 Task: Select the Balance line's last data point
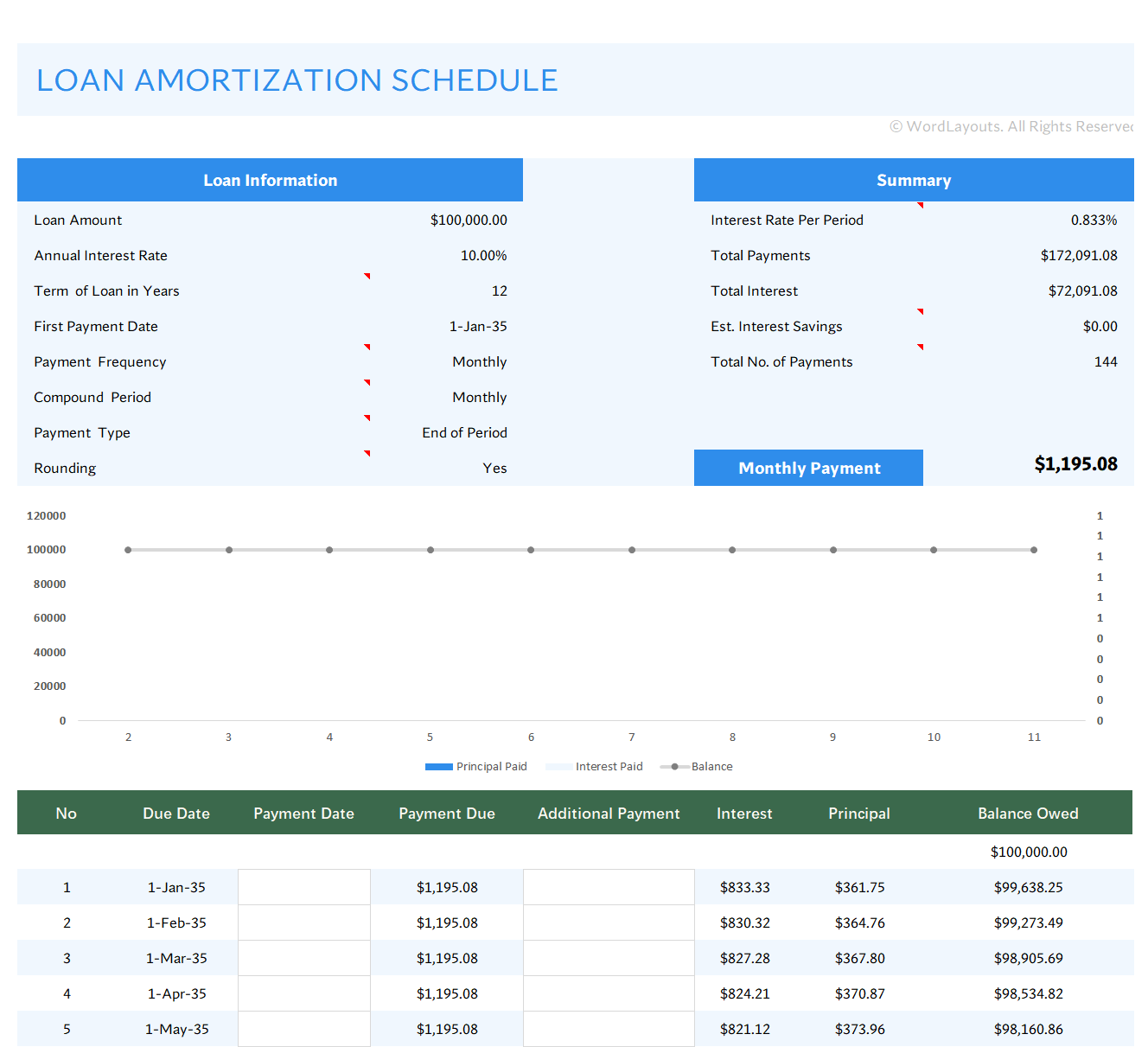pyautogui.click(x=1034, y=550)
